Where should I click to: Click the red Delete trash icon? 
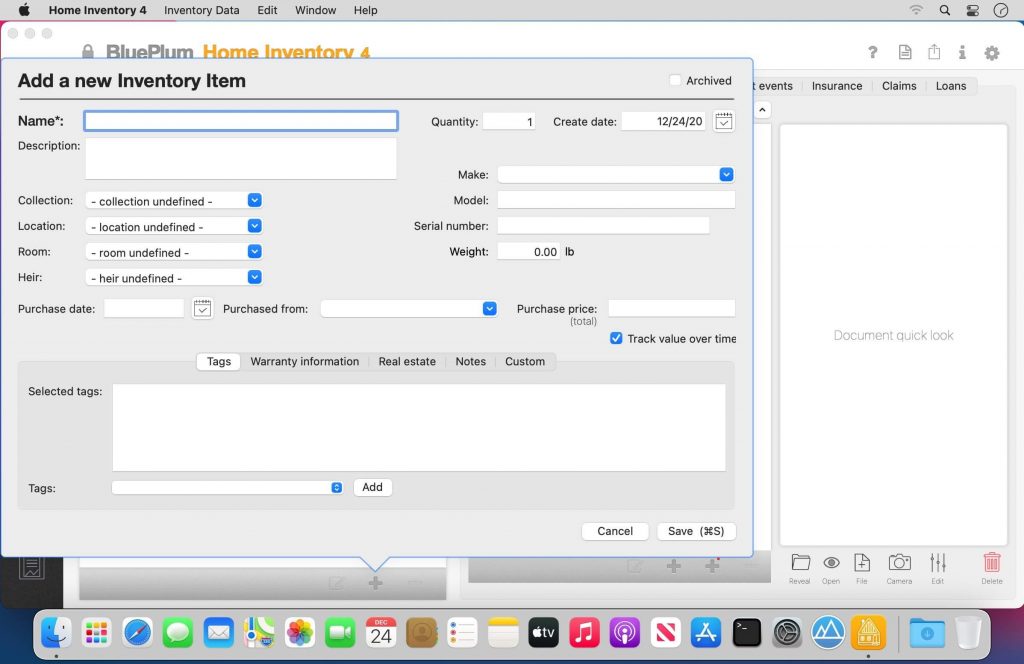991,563
